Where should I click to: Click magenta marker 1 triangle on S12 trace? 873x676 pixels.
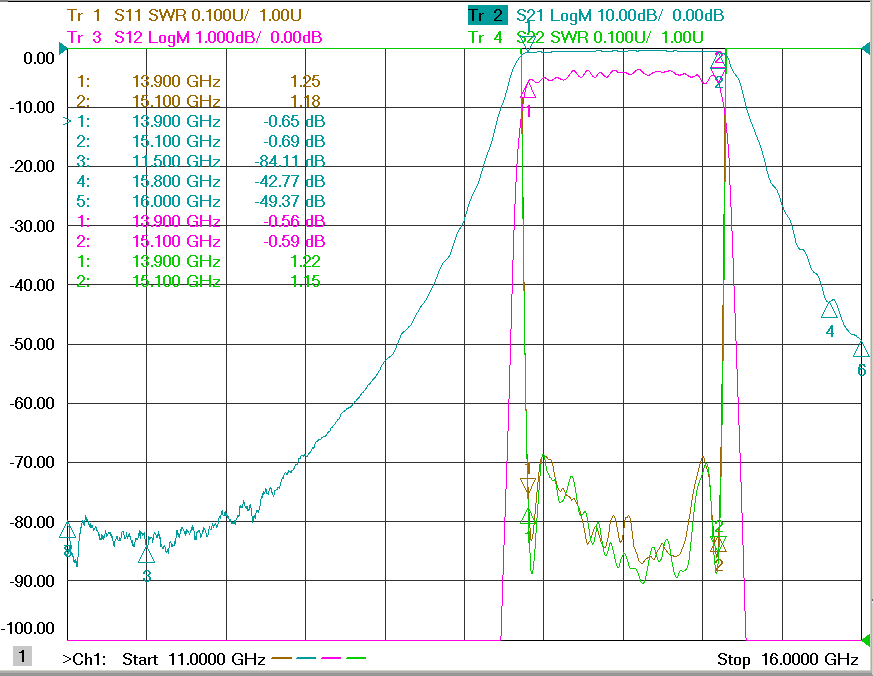528,89
